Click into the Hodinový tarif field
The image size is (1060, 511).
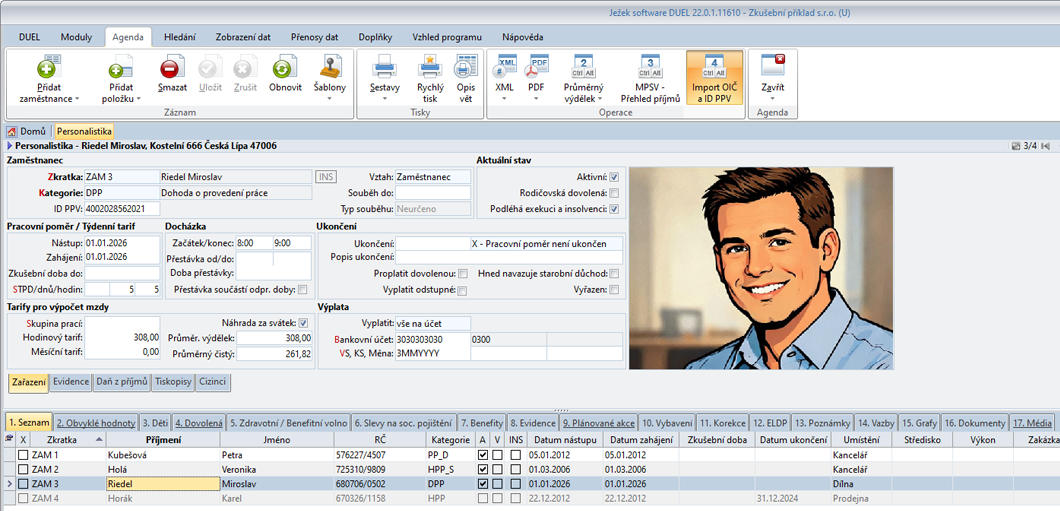click(122, 338)
